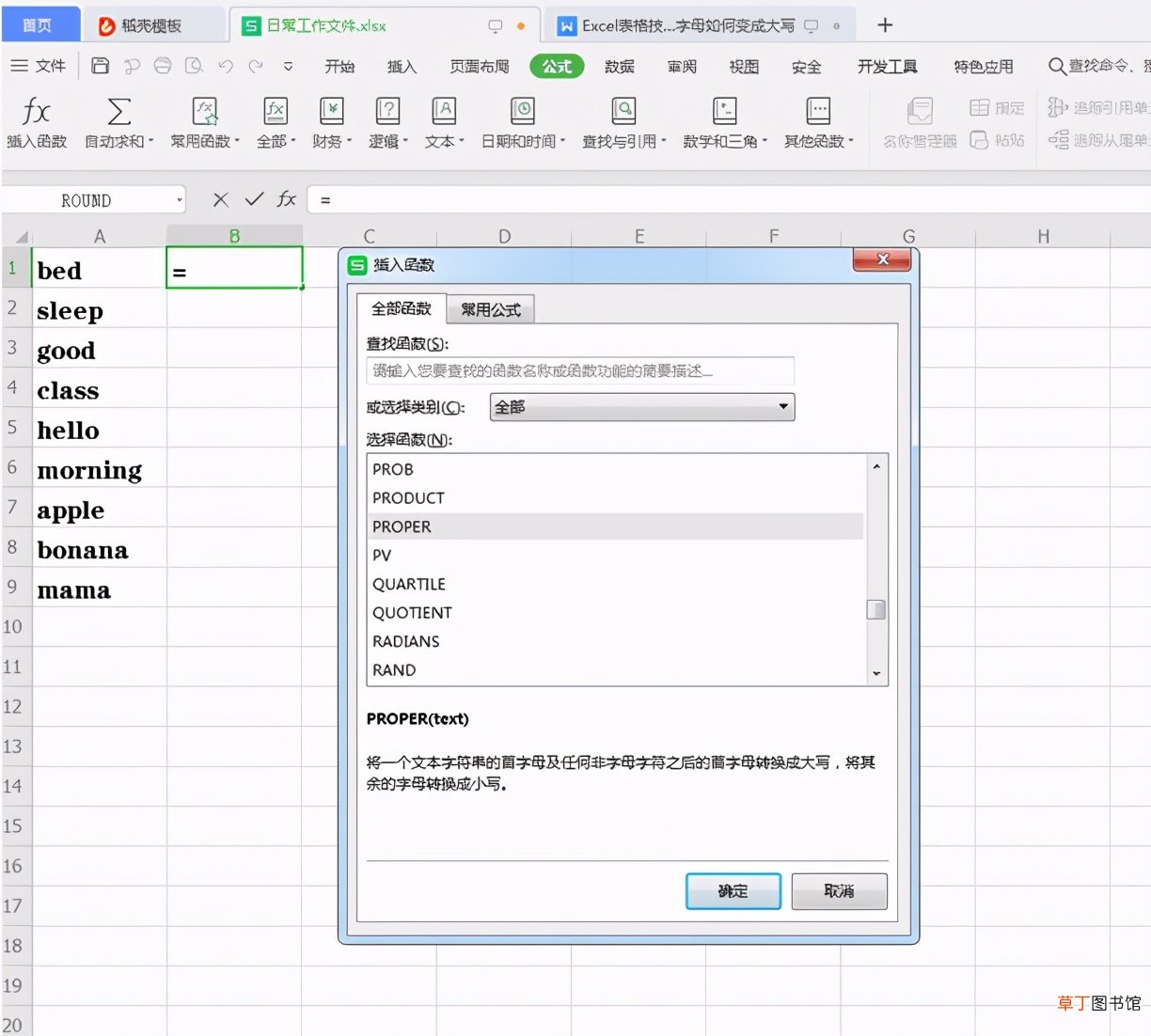Click cell A1 containing 'bed'
1151x1036 pixels.
click(x=100, y=269)
